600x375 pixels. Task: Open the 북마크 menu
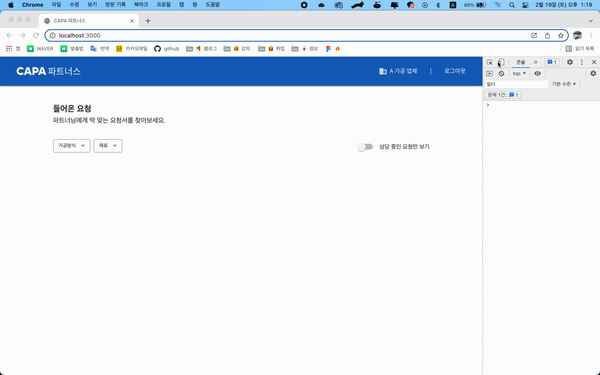coord(141,5)
